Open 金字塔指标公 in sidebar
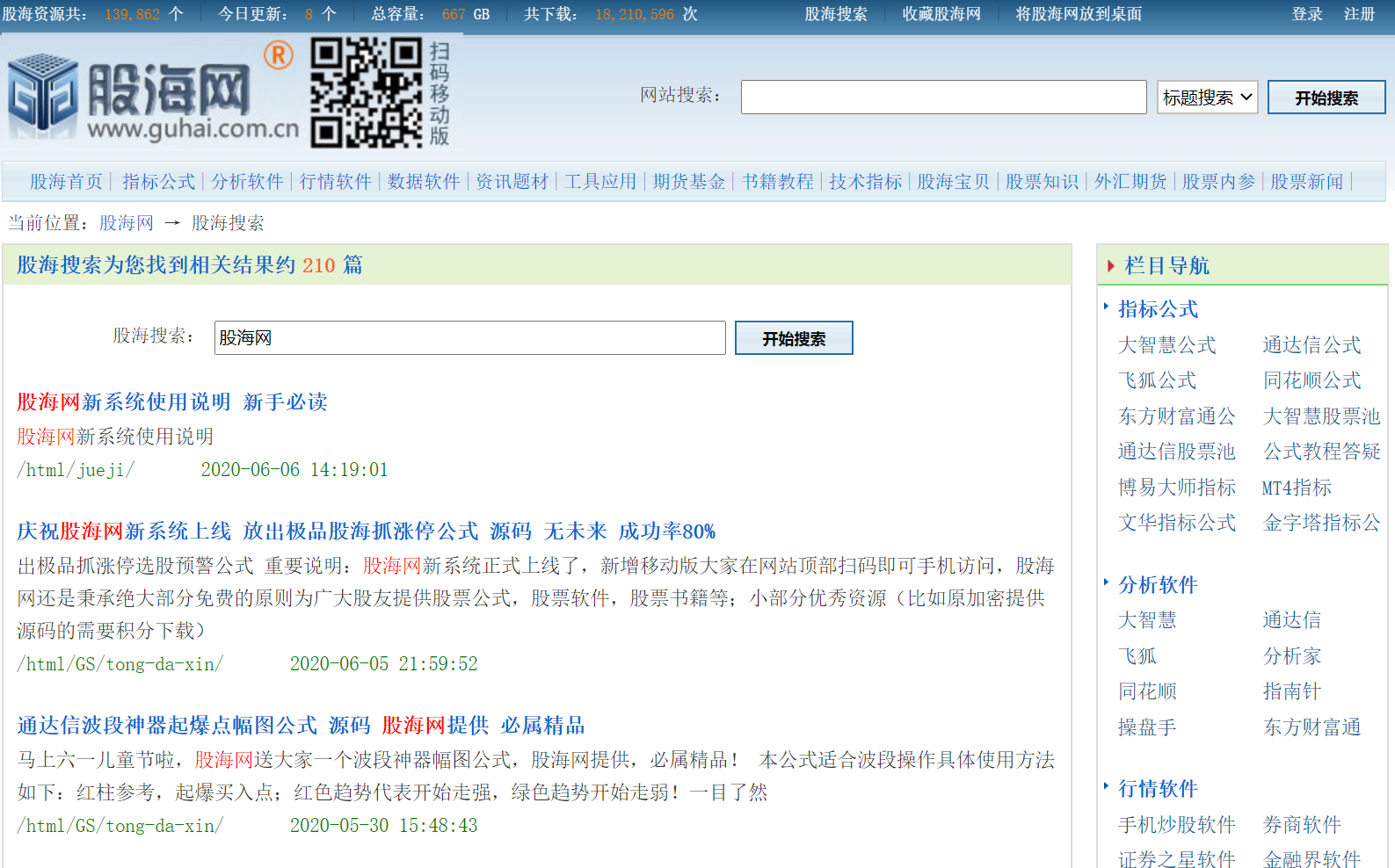The height and width of the screenshot is (868, 1395). point(1322,523)
